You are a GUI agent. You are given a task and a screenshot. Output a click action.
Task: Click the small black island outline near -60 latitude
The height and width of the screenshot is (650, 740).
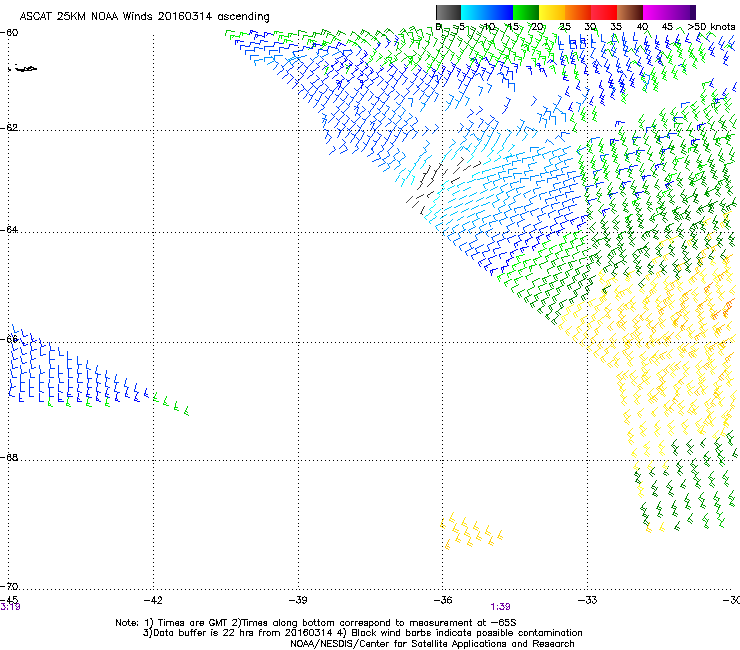pyautogui.click(x=23, y=69)
